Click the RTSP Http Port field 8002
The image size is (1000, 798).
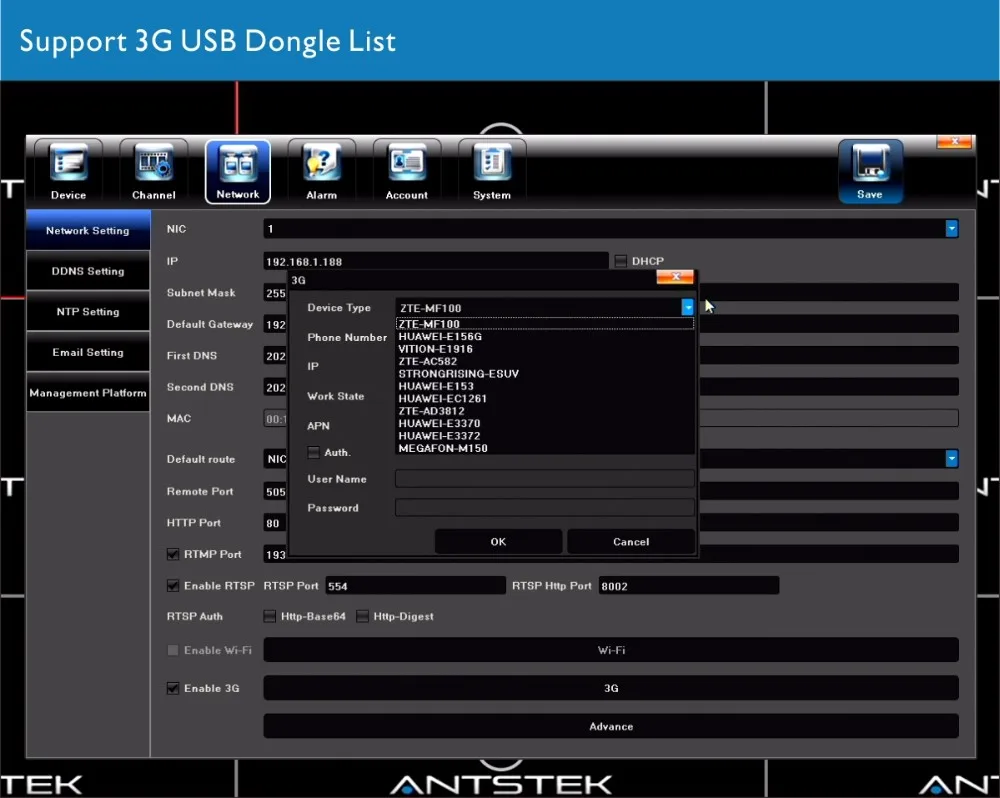coord(689,586)
